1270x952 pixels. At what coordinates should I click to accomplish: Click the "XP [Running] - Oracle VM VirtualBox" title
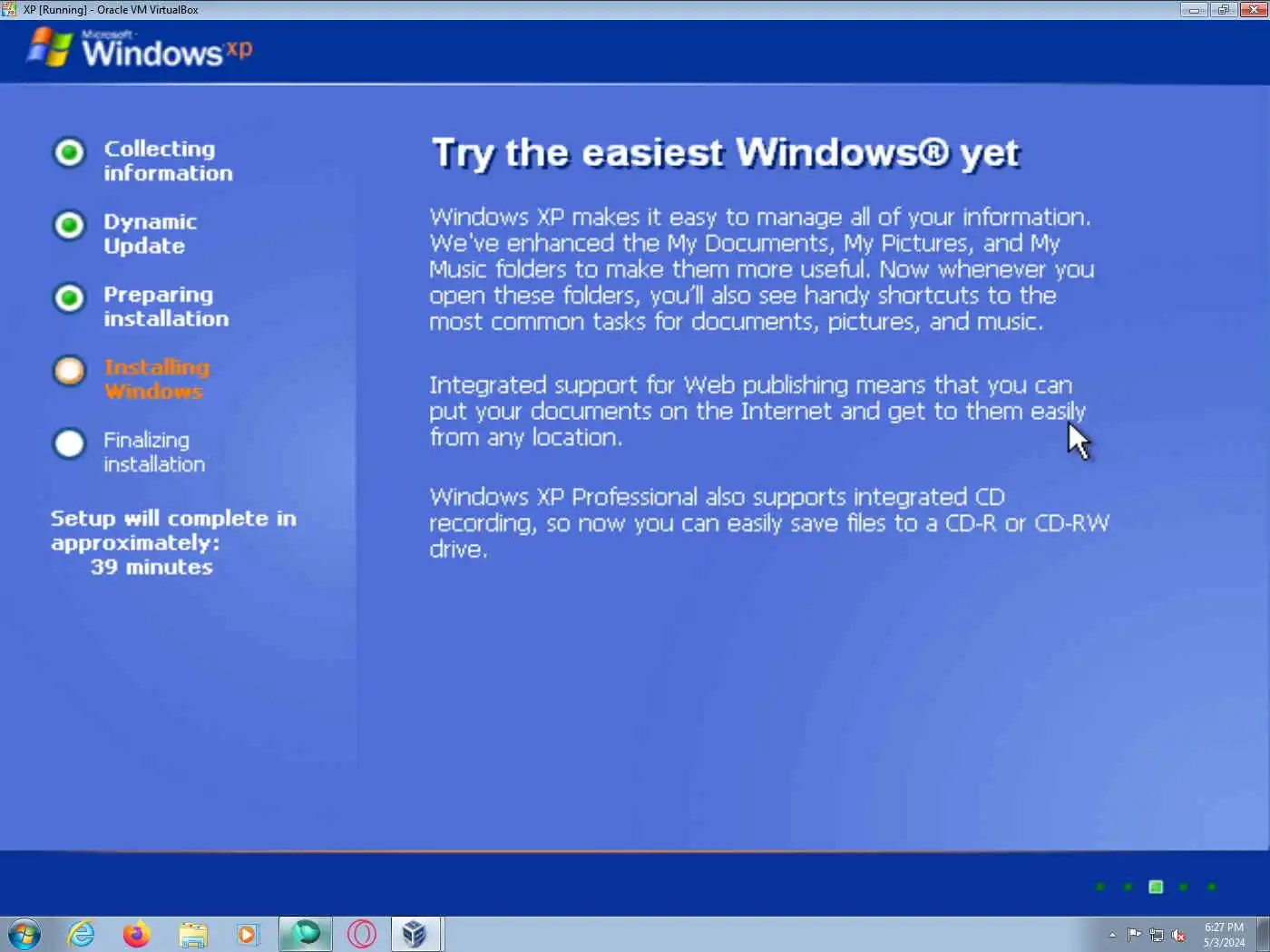pyautogui.click(x=111, y=9)
